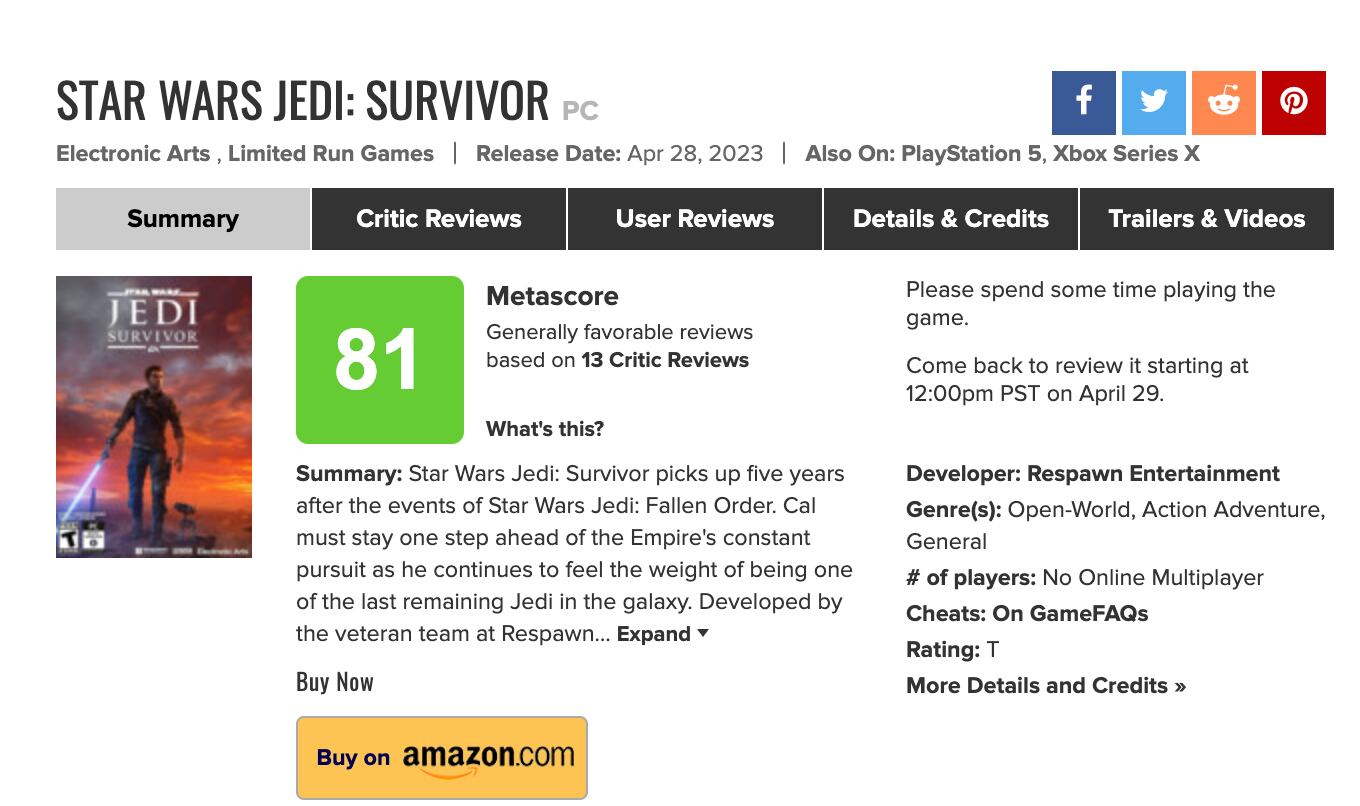Open the User Reviews tab
The image size is (1360, 806).
694,218
